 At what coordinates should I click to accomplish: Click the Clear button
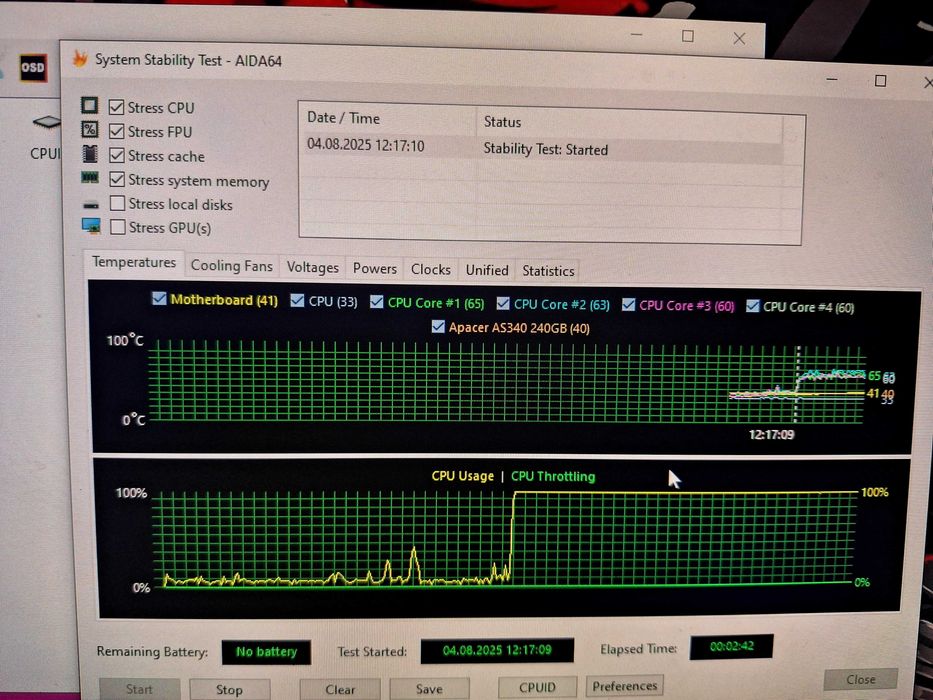click(x=340, y=689)
